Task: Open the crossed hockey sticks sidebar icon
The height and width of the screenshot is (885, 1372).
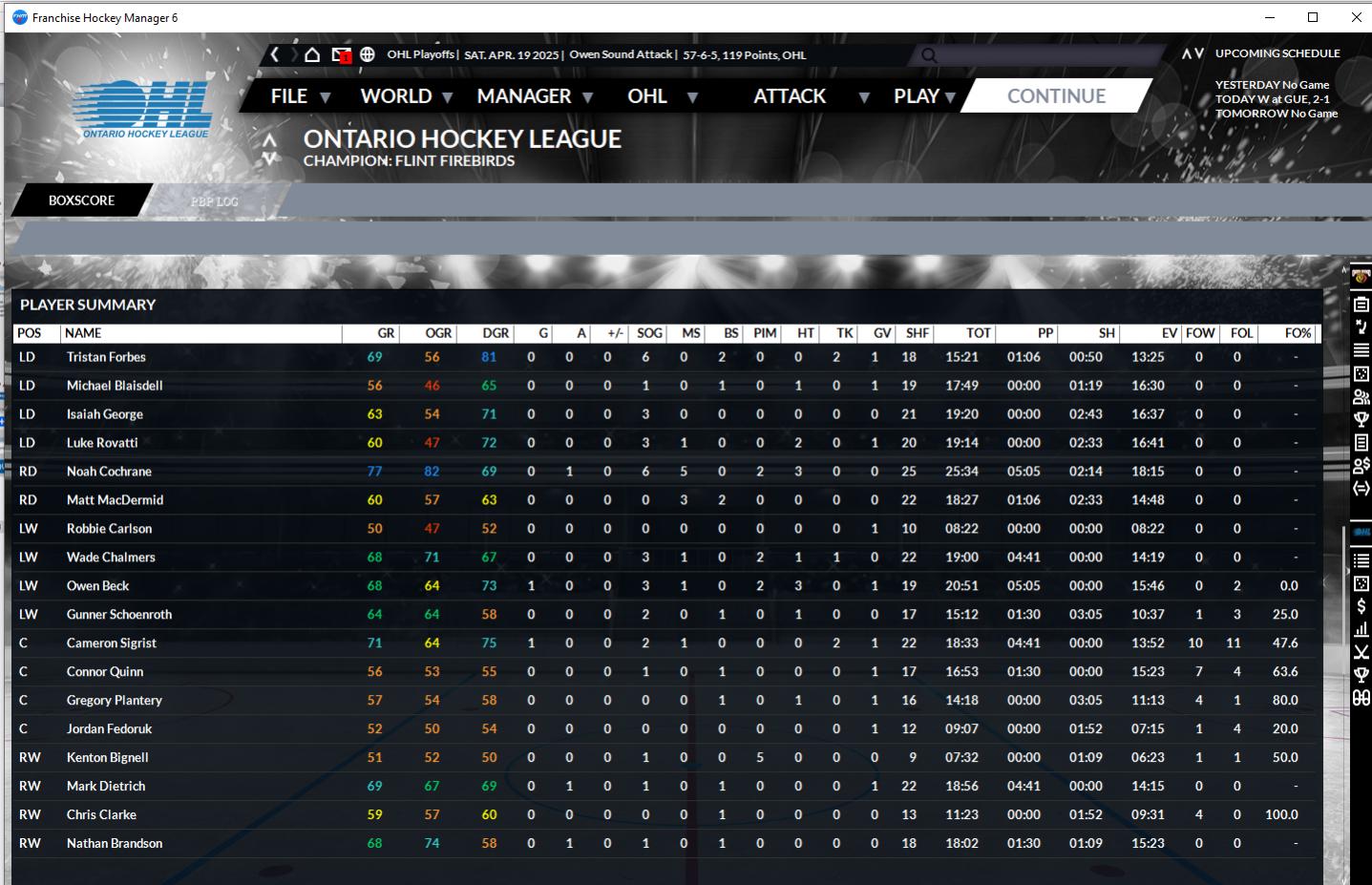Action: (x=1361, y=653)
